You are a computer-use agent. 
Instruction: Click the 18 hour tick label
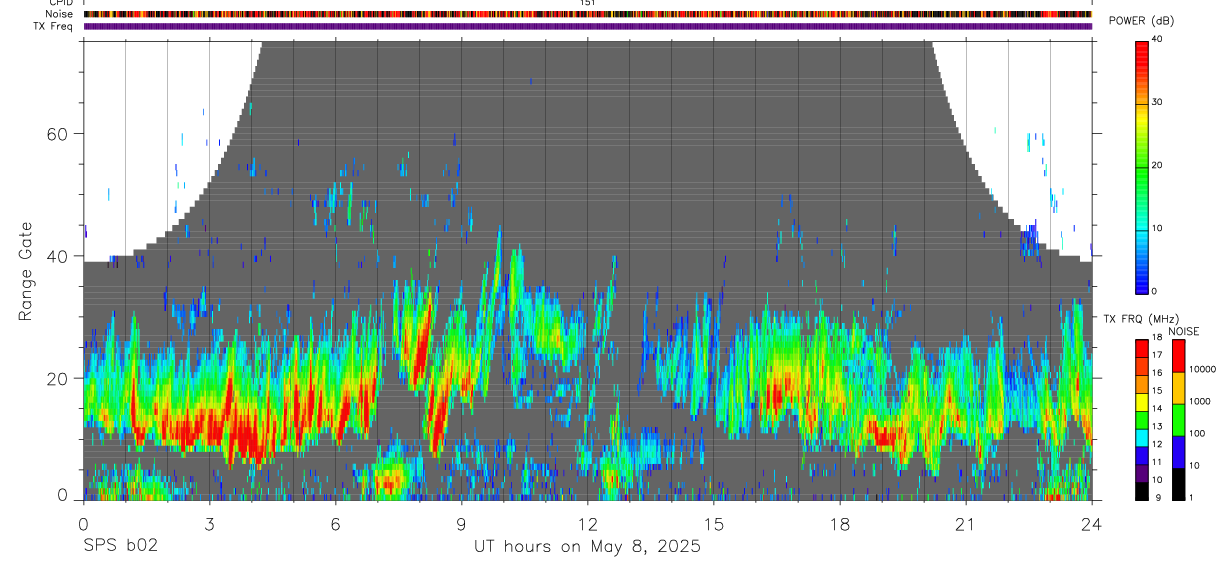tap(840, 523)
